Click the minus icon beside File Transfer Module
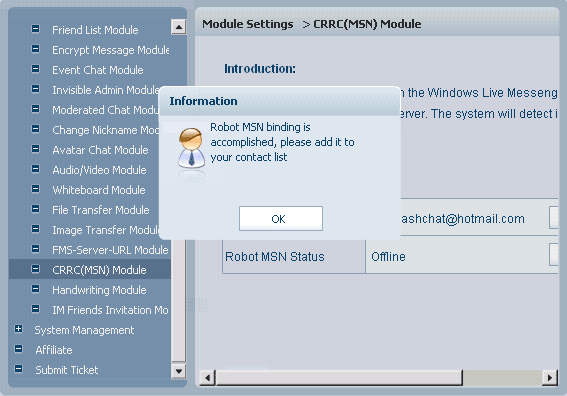The width and height of the screenshot is (567, 396). (x=35, y=209)
